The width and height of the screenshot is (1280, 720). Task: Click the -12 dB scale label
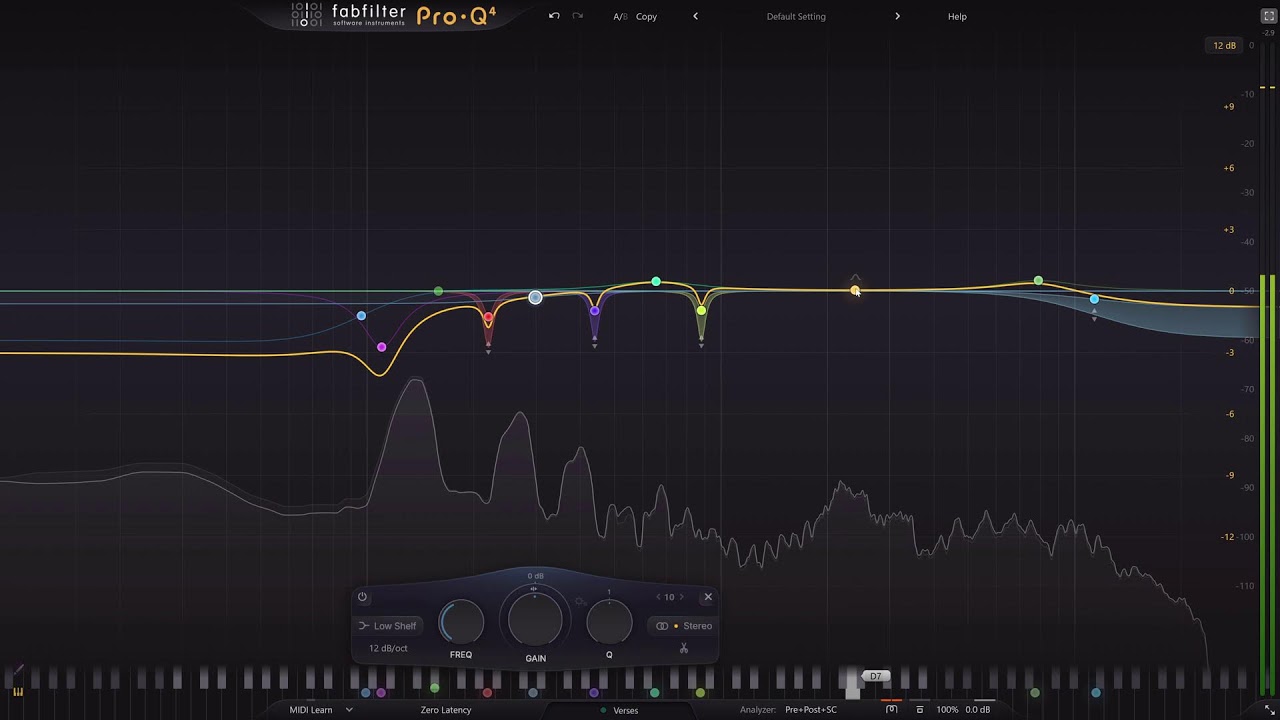[x=1229, y=537]
